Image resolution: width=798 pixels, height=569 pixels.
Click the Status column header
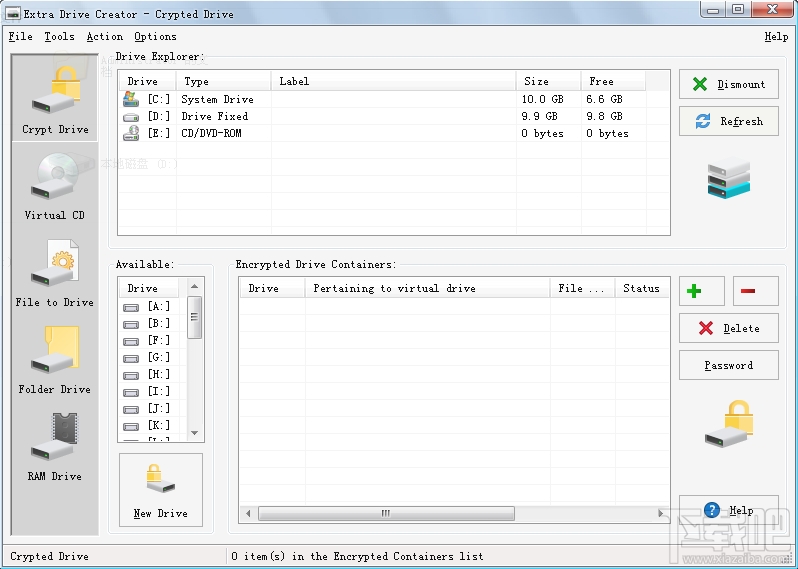point(642,289)
